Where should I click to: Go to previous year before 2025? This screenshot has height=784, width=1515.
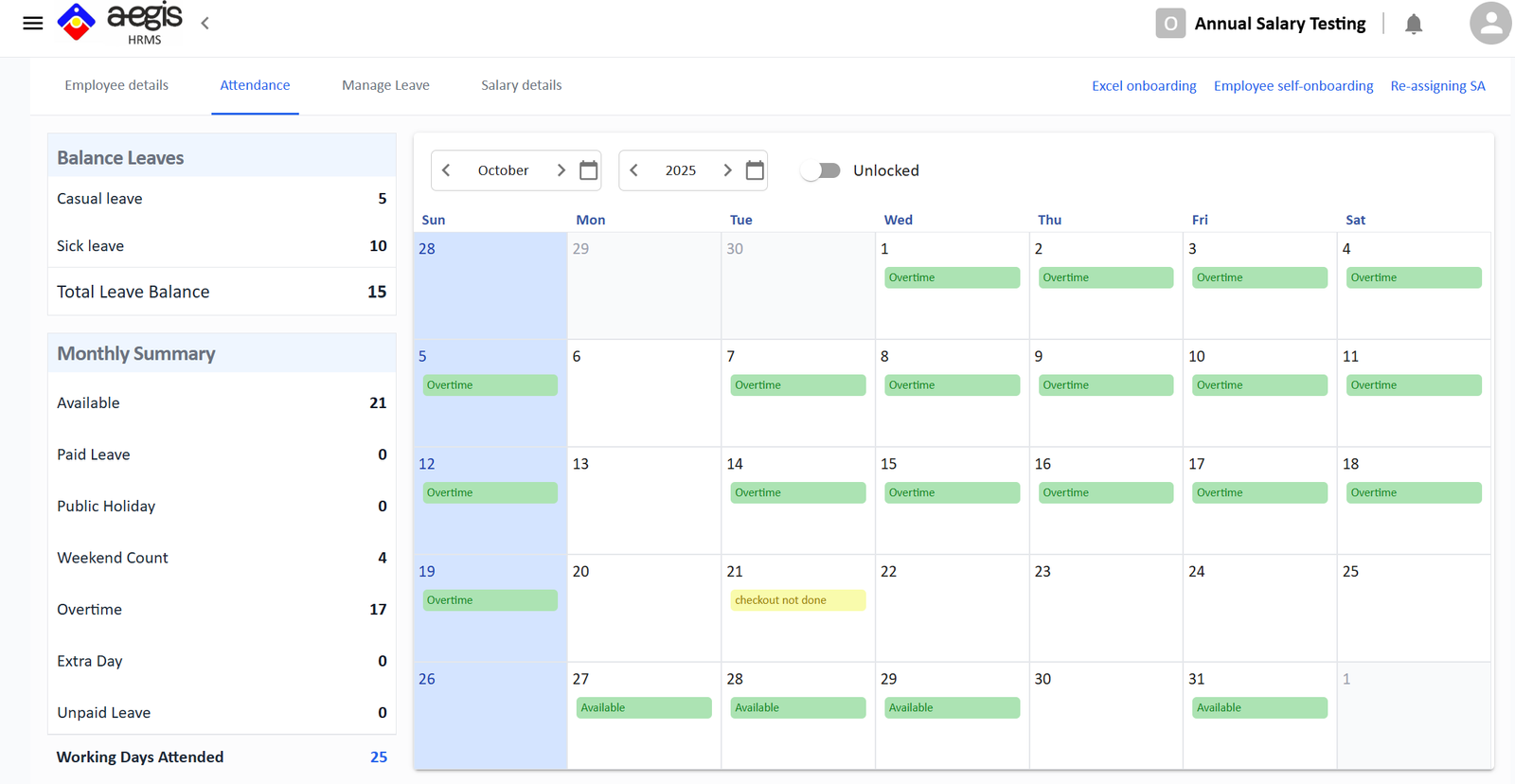click(x=633, y=170)
